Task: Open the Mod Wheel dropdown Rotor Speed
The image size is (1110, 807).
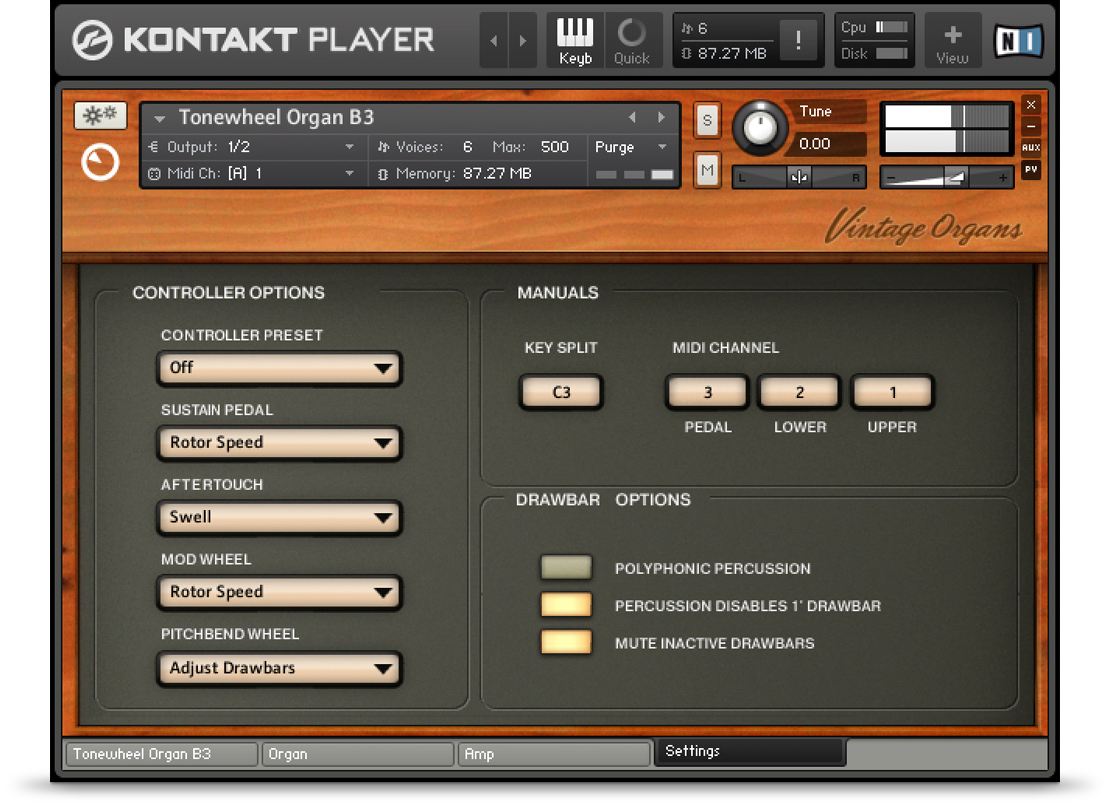Action: 280,593
